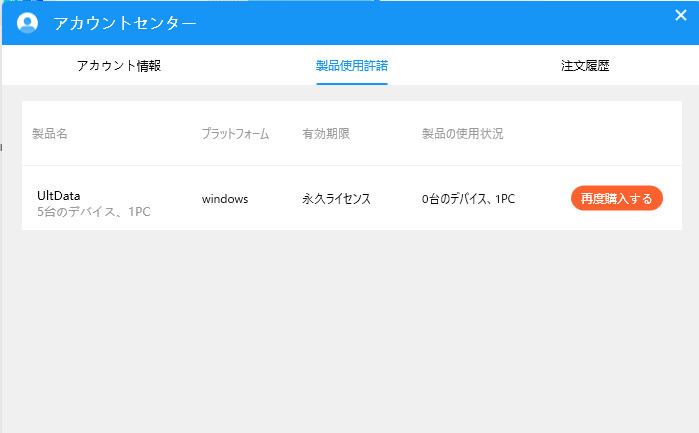Click the empty grey area below the table
Image resolution: width=699 pixels, height=433 pixels.
pos(350,330)
